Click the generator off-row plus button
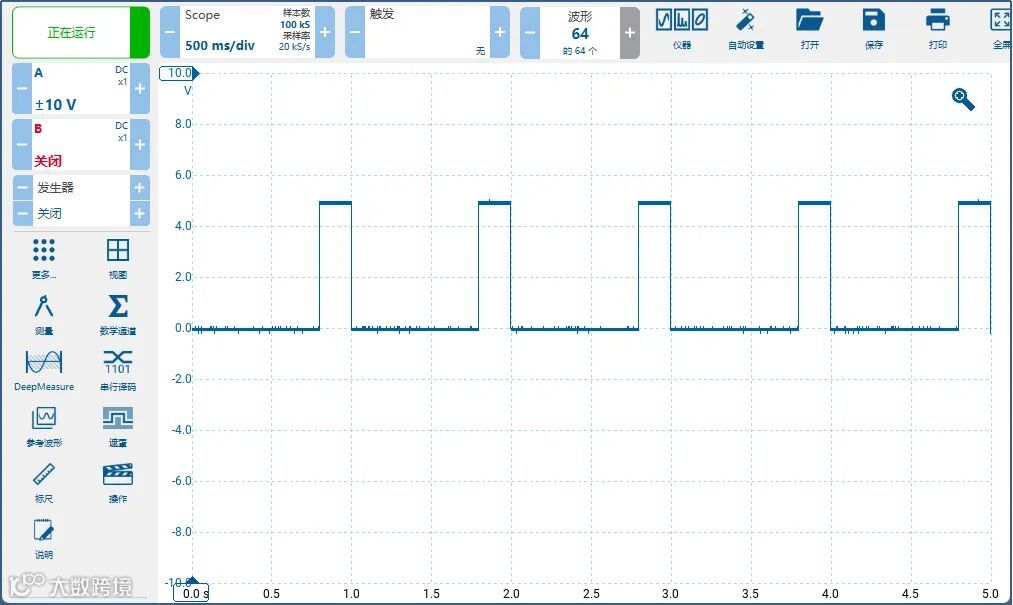 tap(140, 213)
